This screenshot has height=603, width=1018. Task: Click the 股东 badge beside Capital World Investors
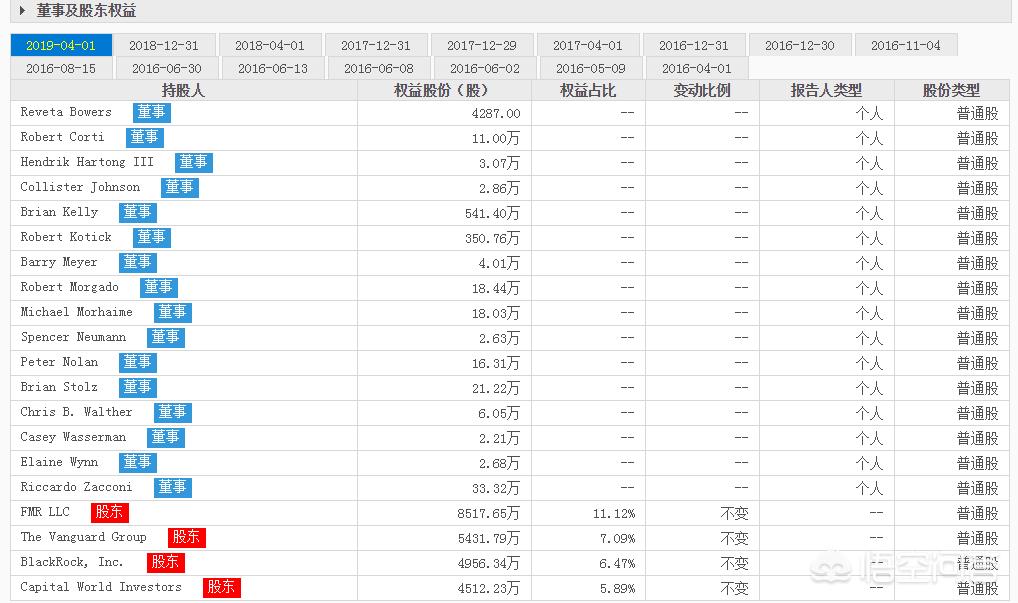(x=221, y=587)
